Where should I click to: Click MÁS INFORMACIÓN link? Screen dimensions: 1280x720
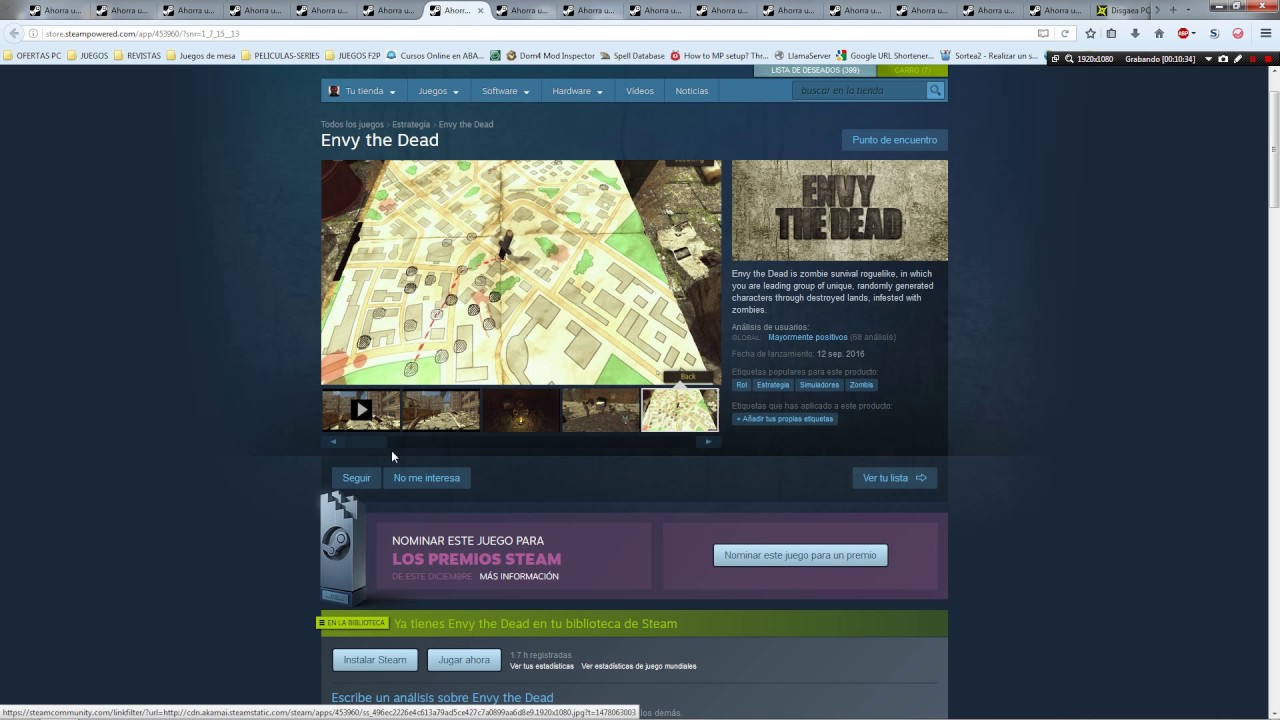[x=519, y=577]
